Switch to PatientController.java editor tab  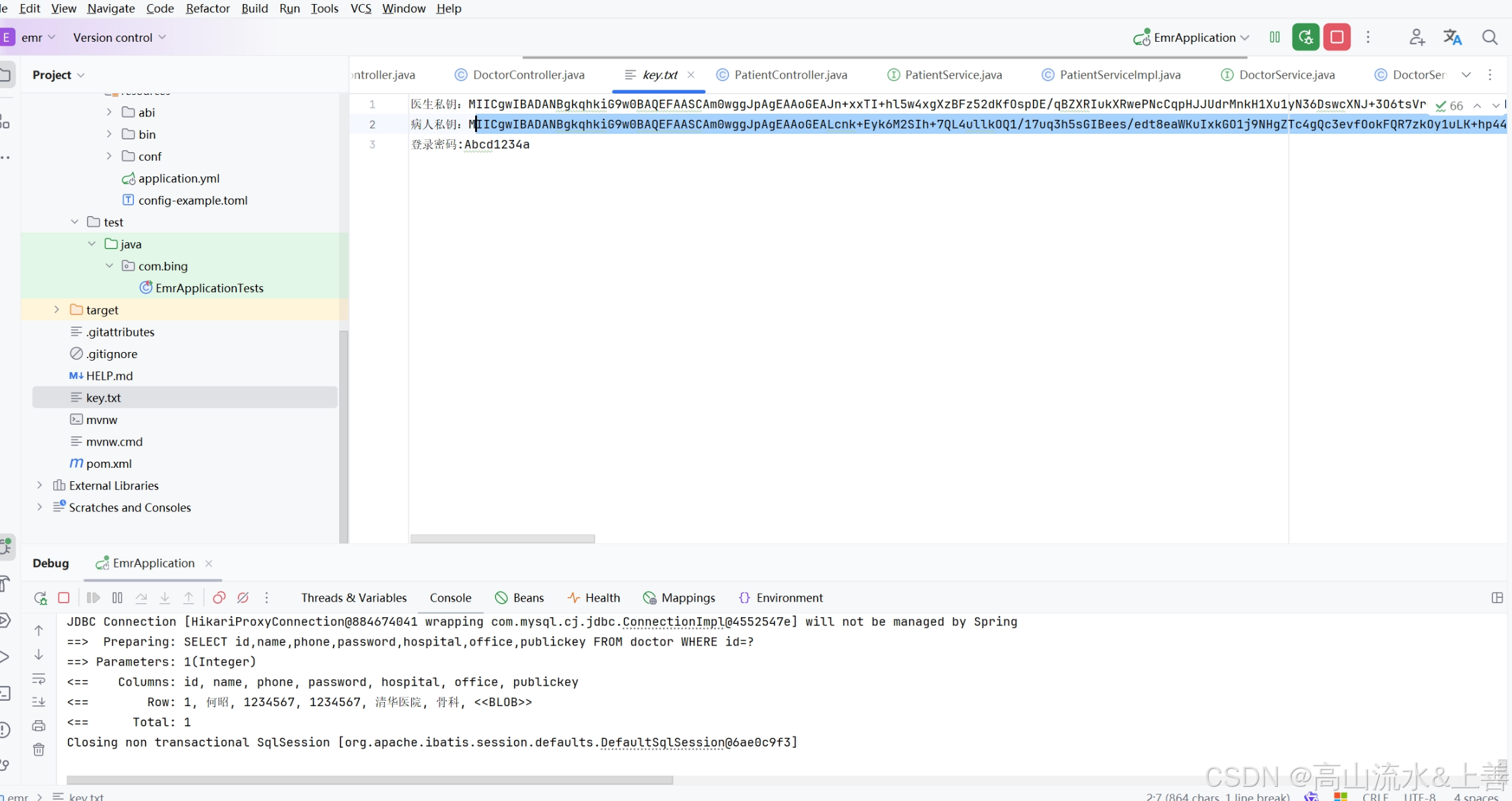coord(790,75)
